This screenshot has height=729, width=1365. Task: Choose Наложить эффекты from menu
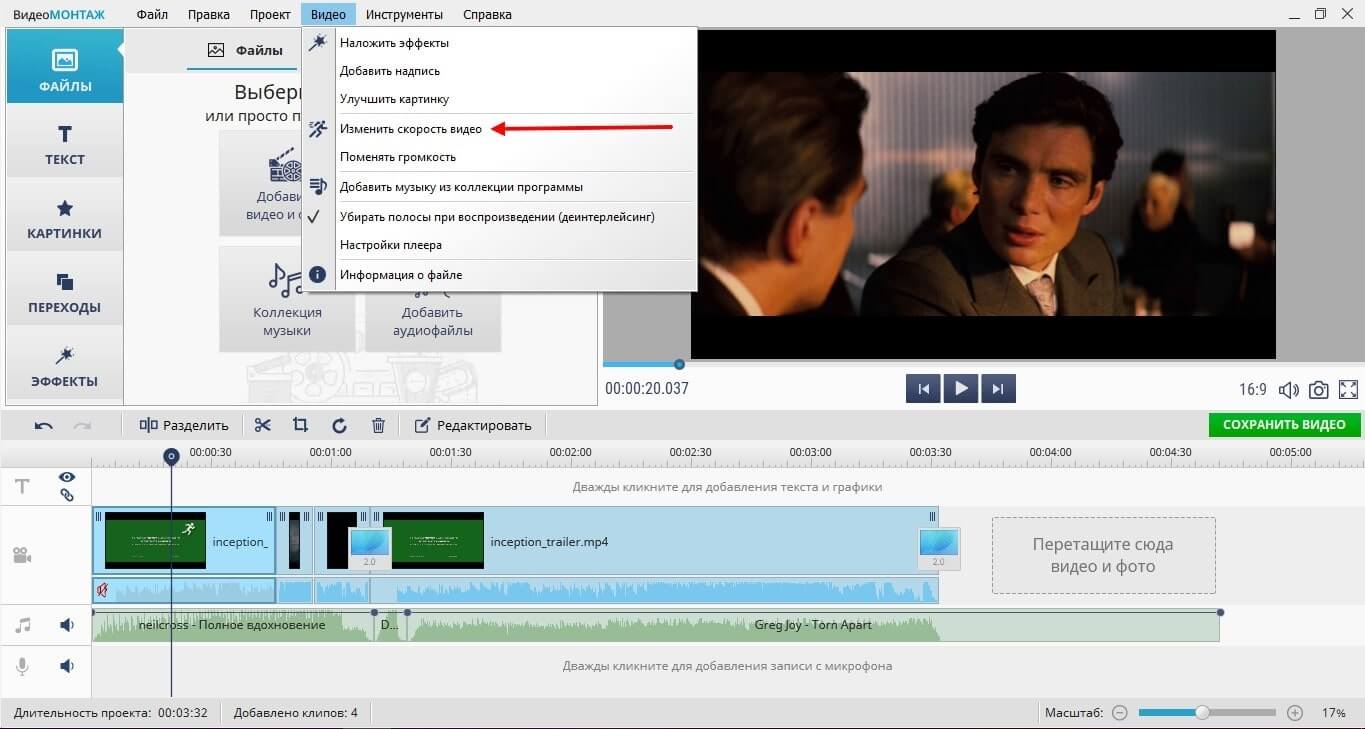[x=497, y=43]
